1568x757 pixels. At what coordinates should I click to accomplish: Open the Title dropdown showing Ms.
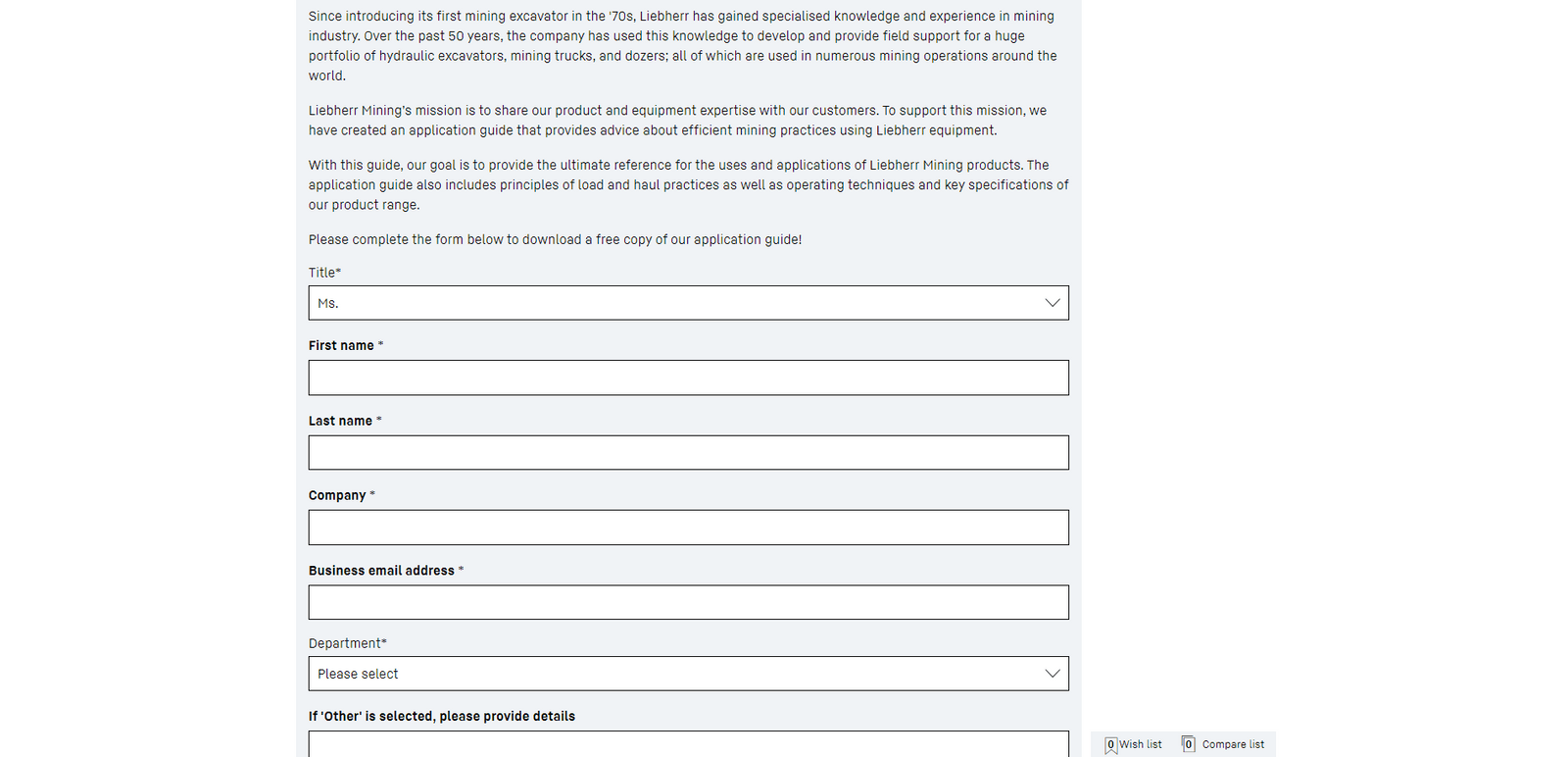(676, 303)
